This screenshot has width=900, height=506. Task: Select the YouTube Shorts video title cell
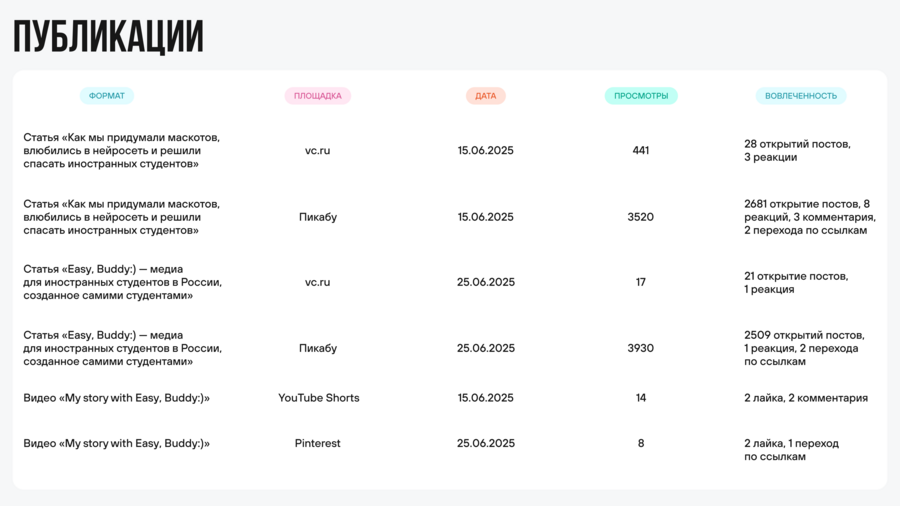click(x=117, y=398)
